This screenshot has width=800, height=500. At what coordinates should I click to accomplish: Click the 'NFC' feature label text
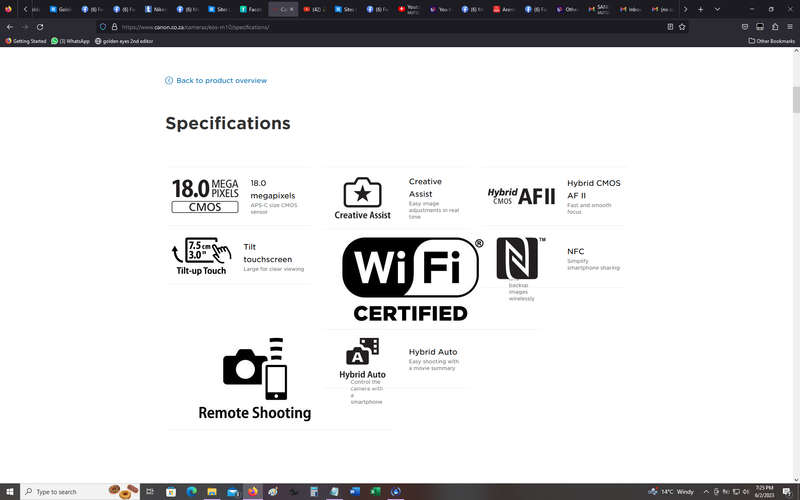(576, 252)
